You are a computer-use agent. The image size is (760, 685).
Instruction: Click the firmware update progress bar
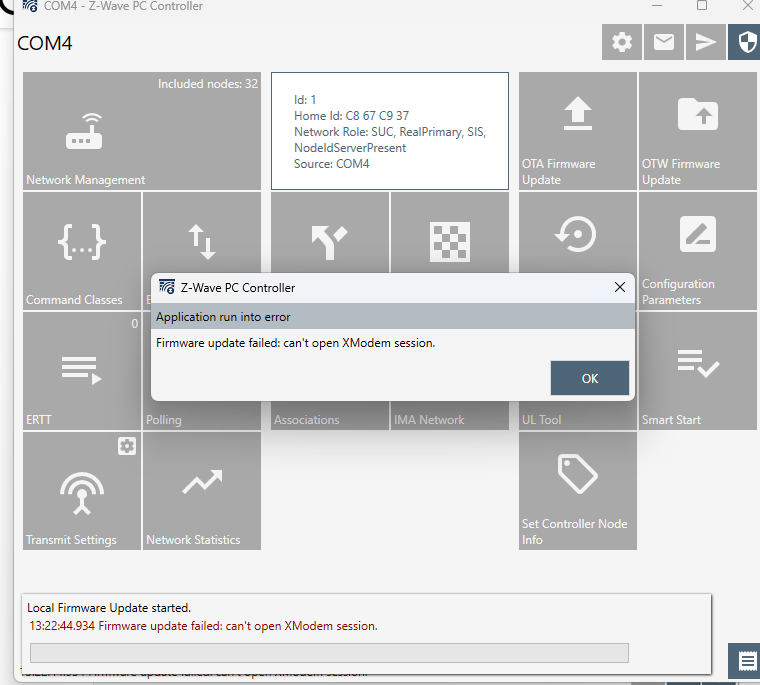[x=329, y=653]
